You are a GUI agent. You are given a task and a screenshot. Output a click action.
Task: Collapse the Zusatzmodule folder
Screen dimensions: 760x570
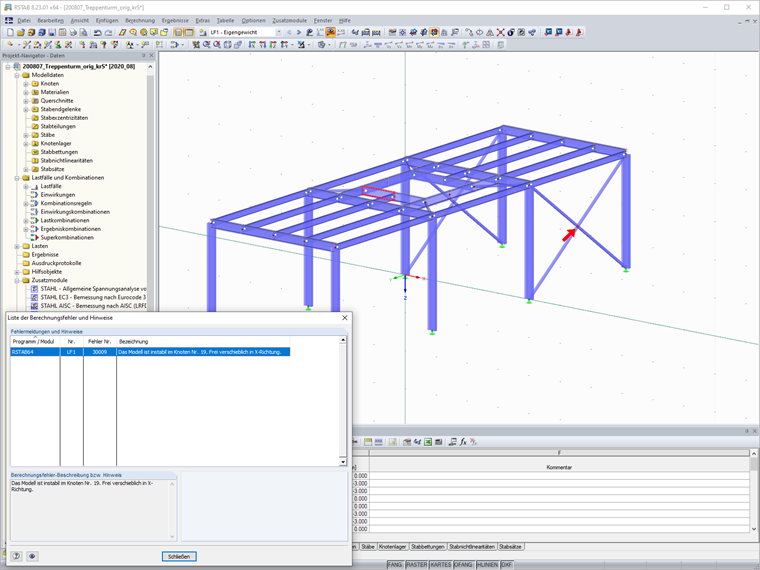coord(17,280)
